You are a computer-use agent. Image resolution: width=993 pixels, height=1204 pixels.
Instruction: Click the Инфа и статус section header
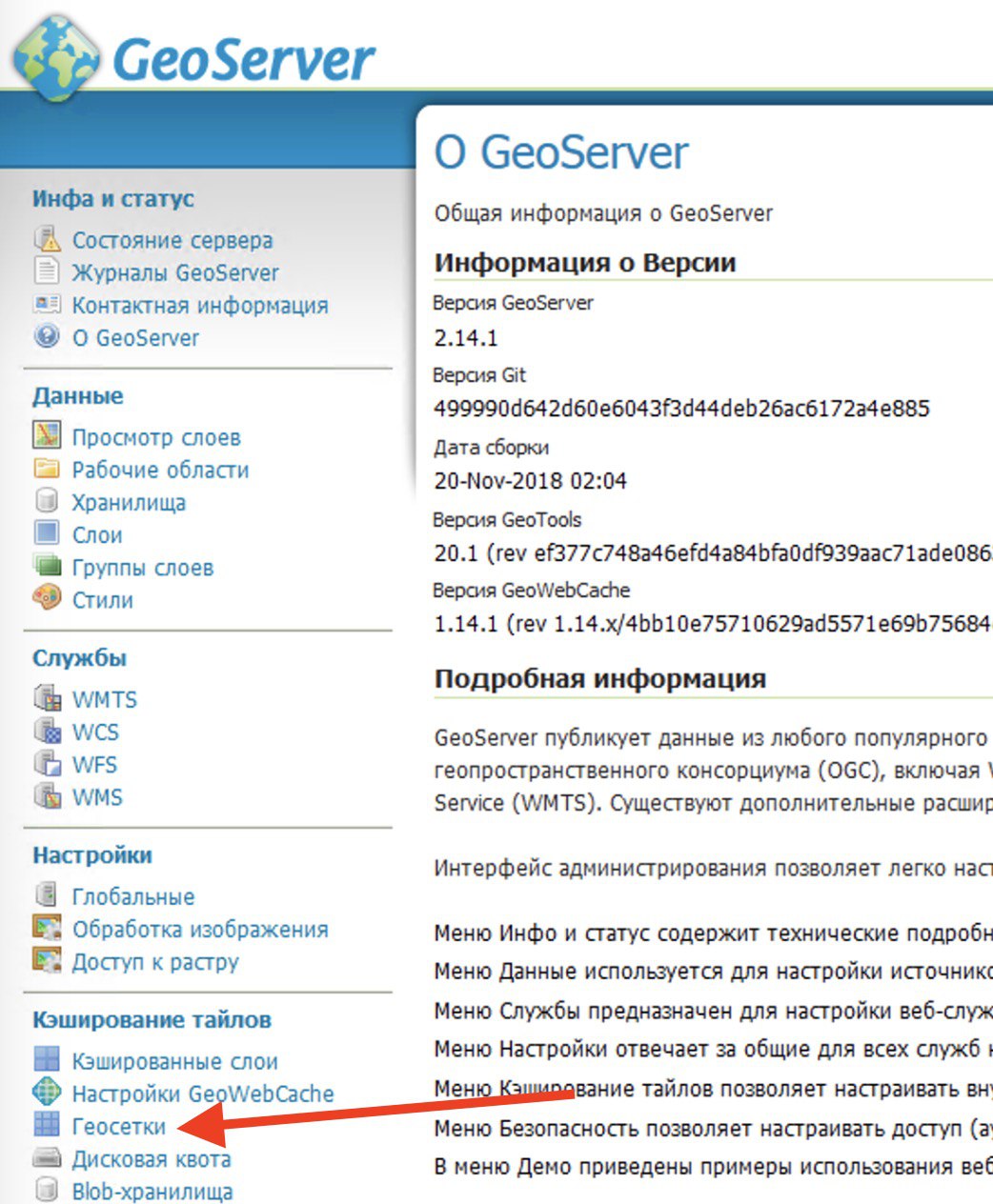113,198
